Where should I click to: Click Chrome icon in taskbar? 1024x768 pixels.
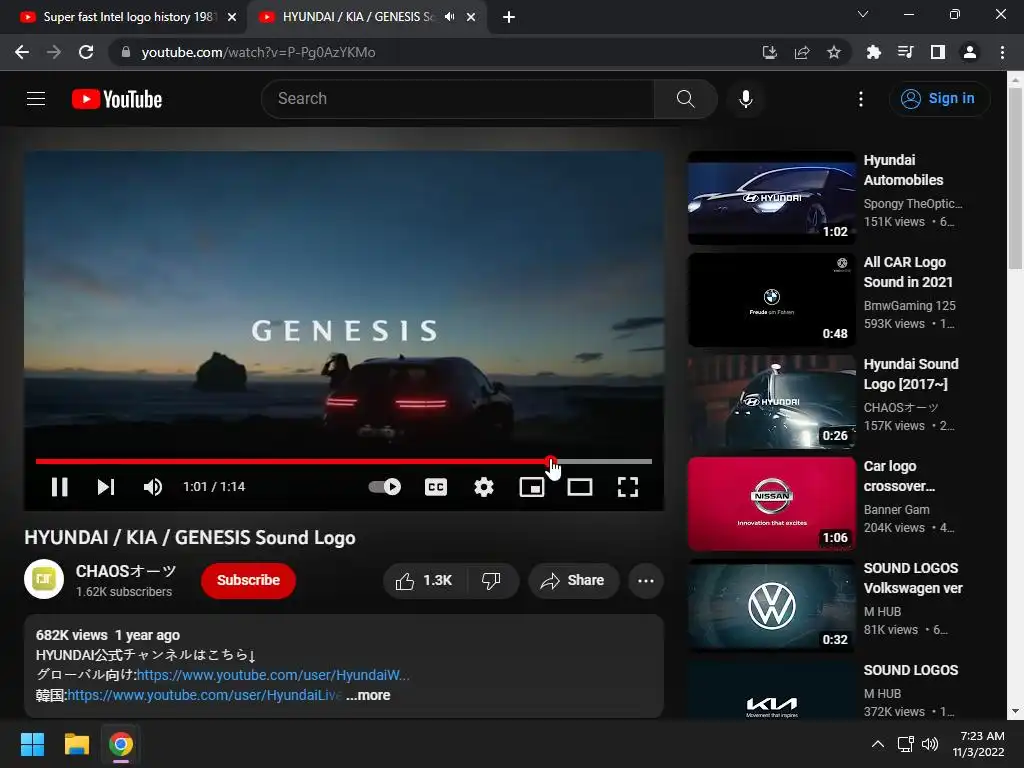pos(121,744)
